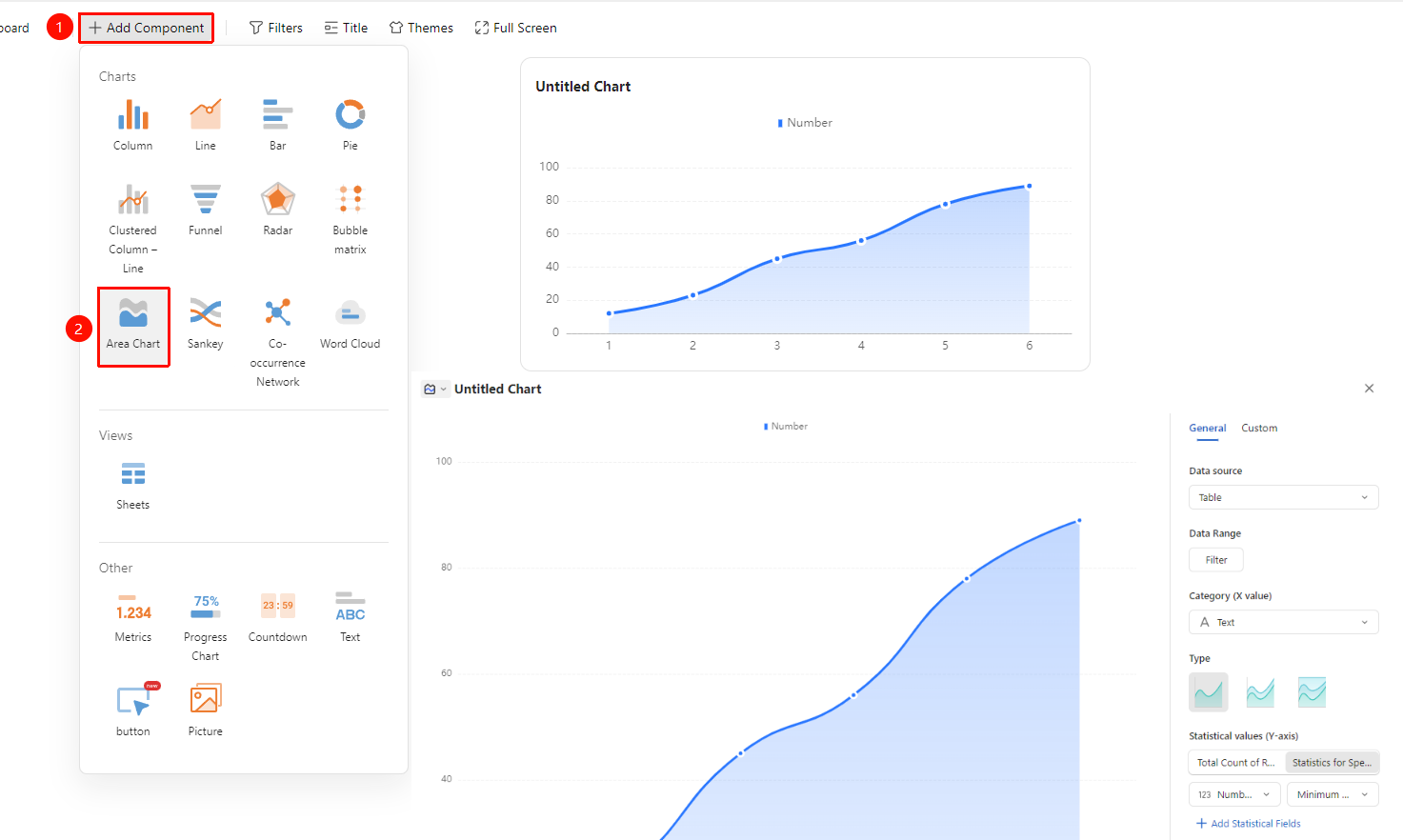1403x840 pixels.
Task: Select Total Count of Records option
Action: click(1235, 763)
